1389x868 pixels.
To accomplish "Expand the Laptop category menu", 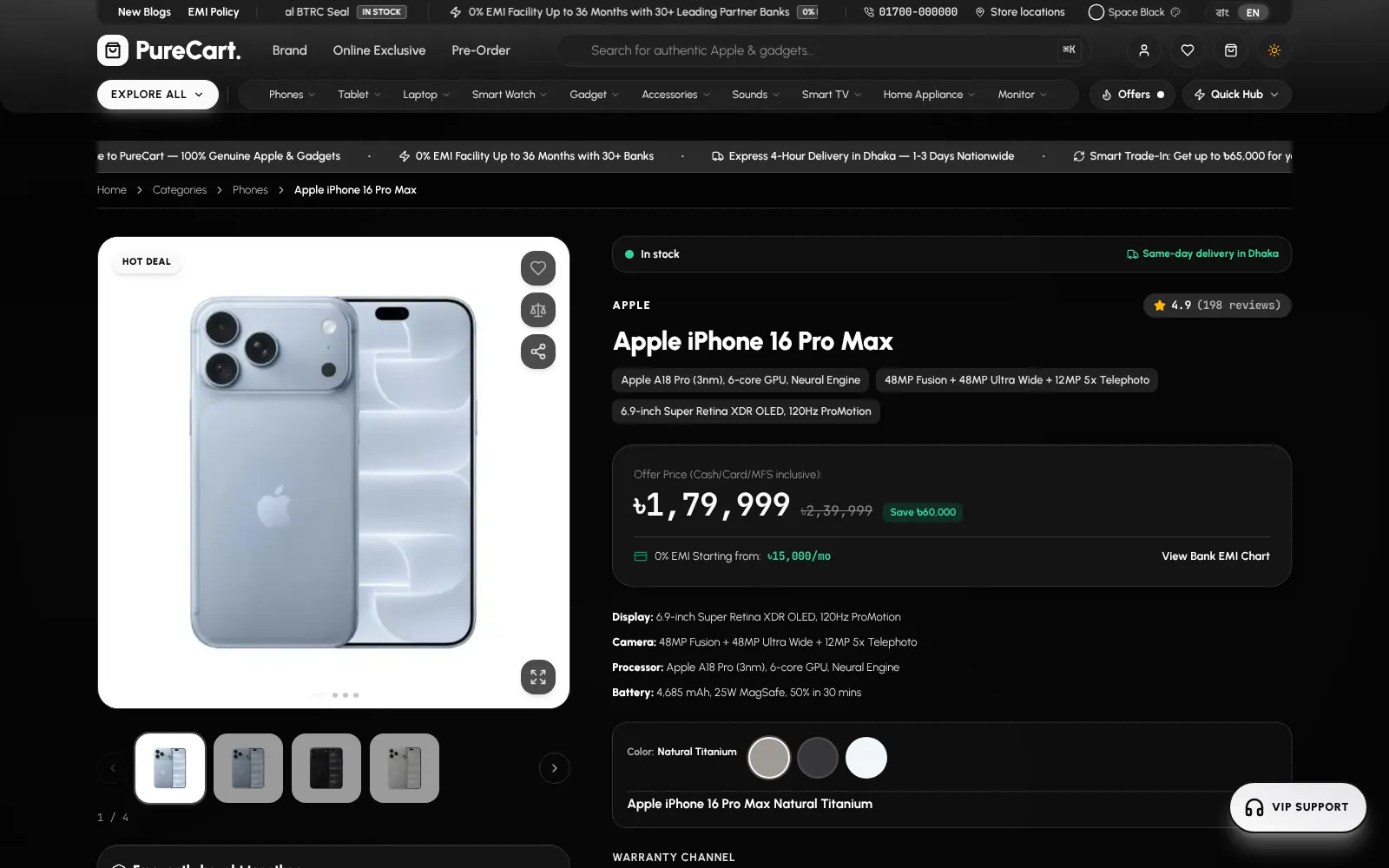I will (426, 95).
